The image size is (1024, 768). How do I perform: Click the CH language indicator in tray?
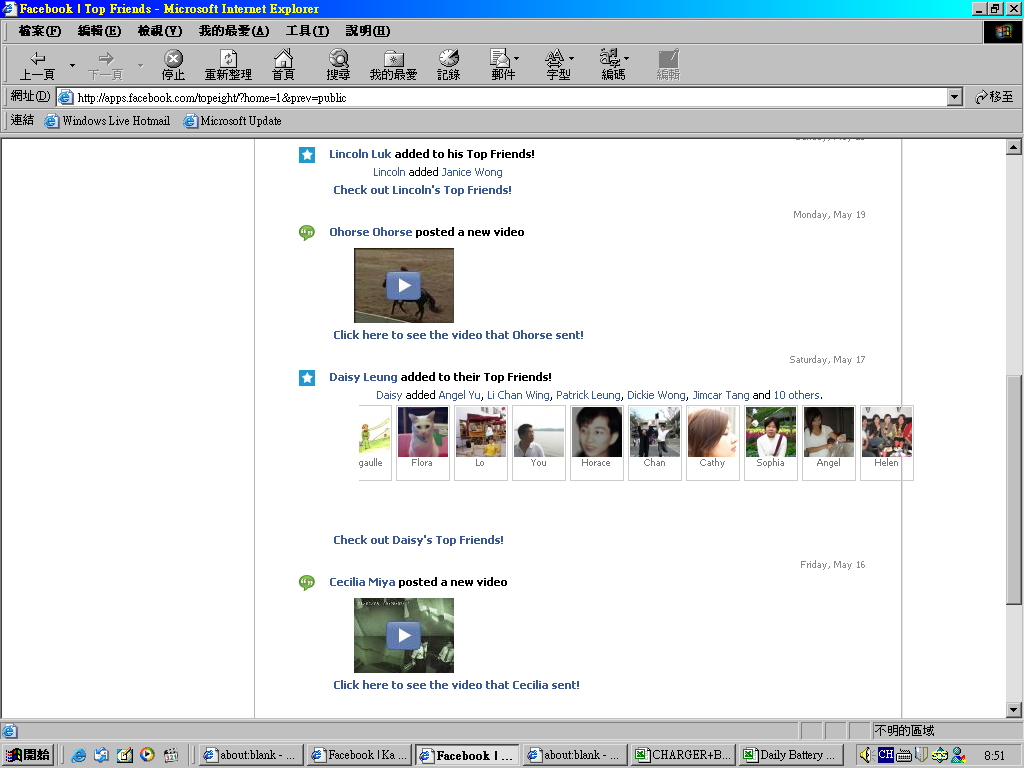[886, 754]
